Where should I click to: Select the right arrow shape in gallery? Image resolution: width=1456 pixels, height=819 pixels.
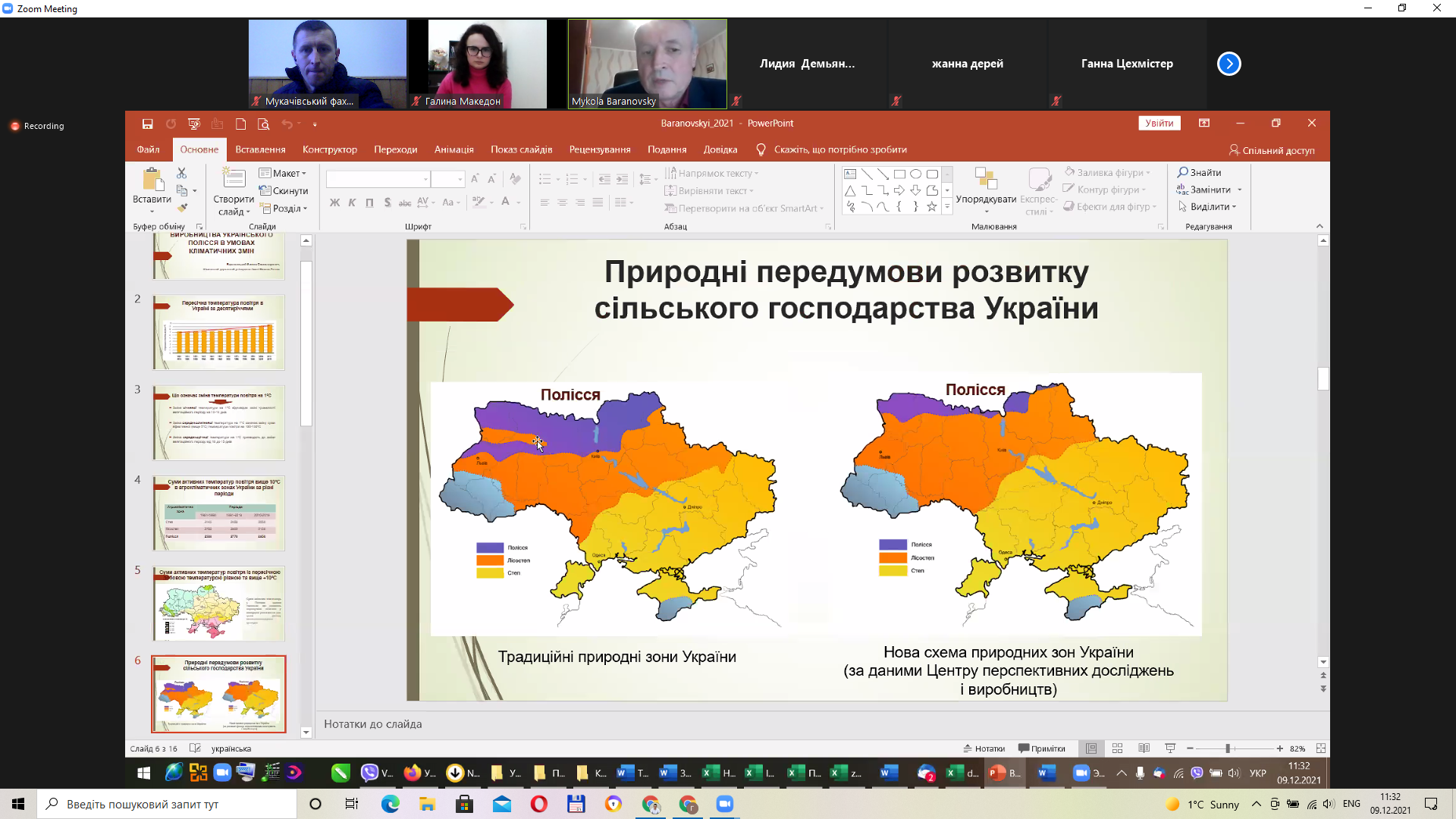(899, 190)
